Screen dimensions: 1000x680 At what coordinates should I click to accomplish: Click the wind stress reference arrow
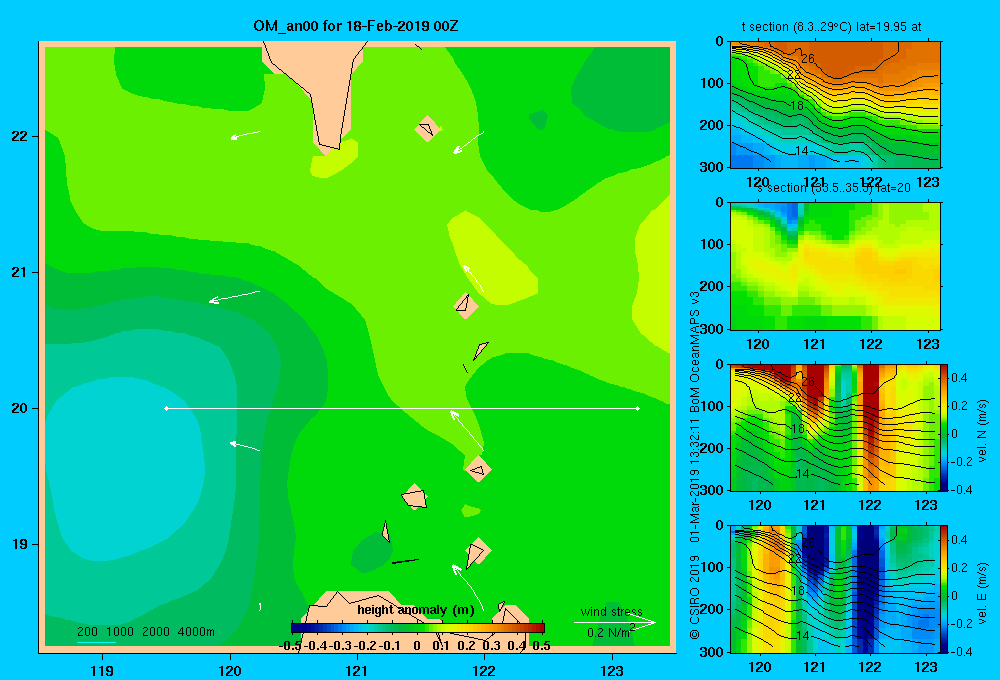coord(615,623)
